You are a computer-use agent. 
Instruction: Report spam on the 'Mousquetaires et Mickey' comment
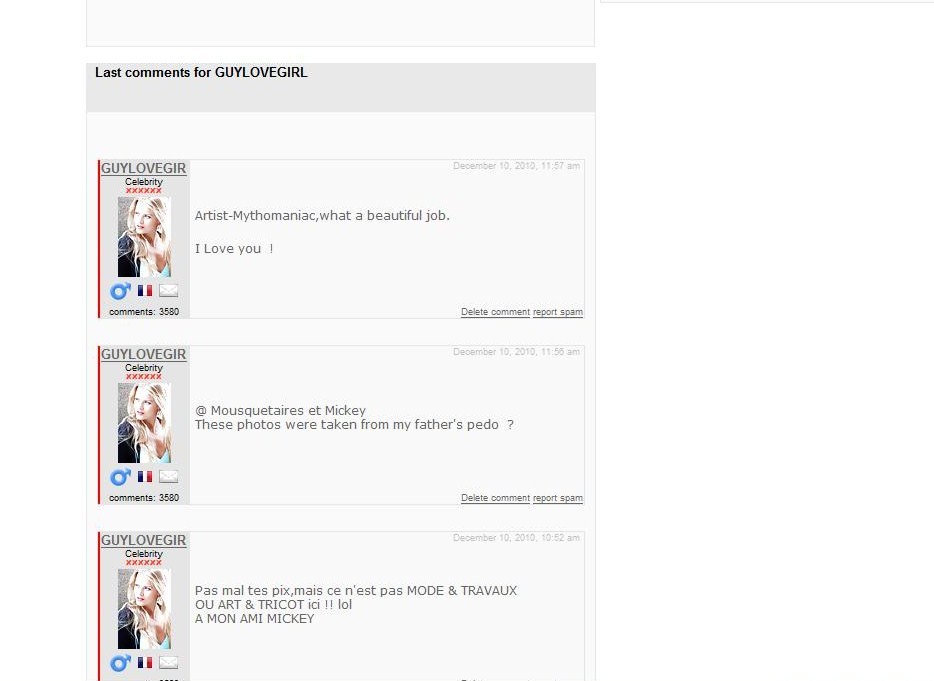tap(558, 497)
